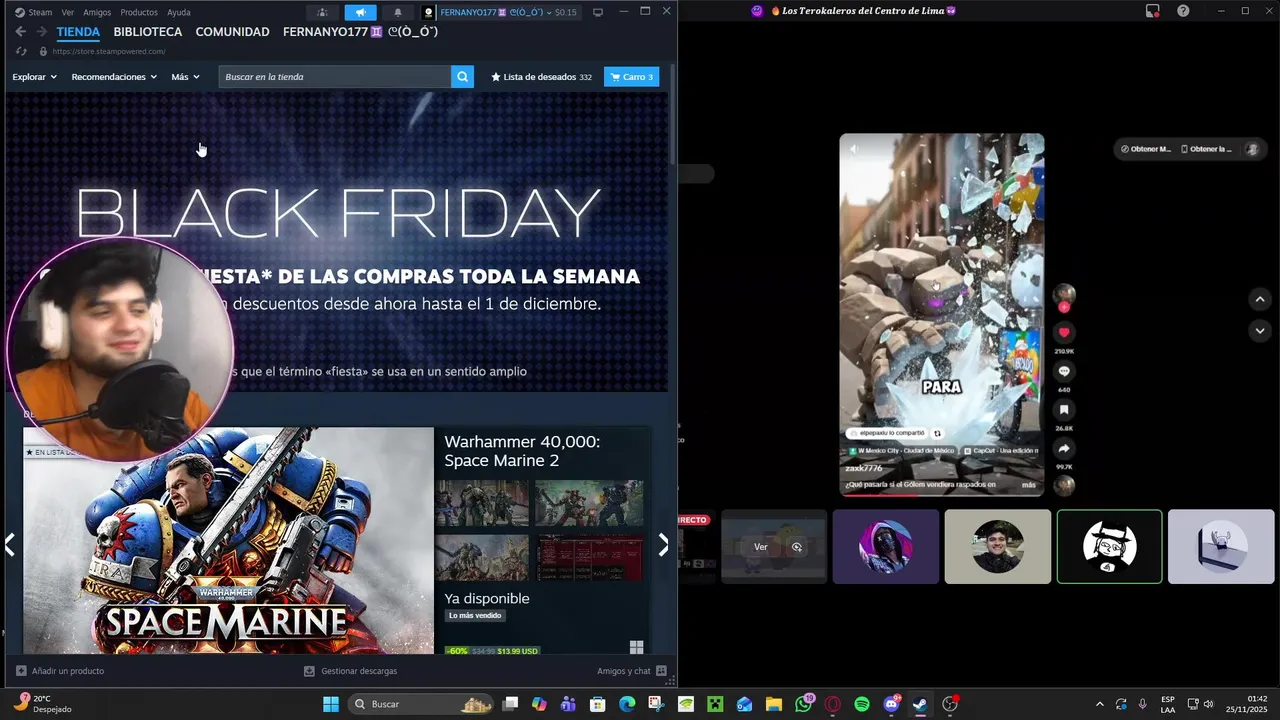Click the Windows Start button
The width and height of the screenshot is (1280, 720).
(x=330, y=704)
